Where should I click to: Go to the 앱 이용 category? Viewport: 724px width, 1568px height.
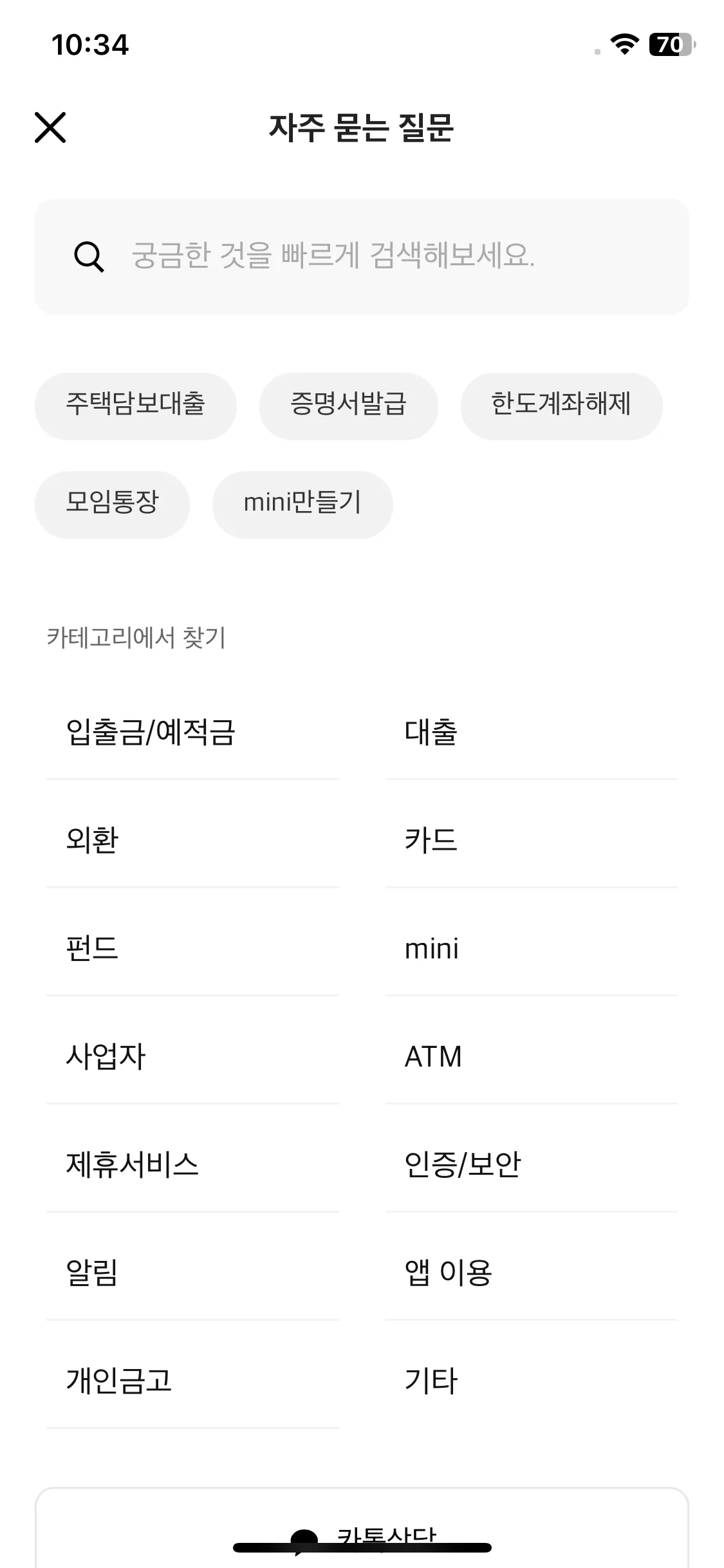pyautogui.click(x=532, y=1273)
